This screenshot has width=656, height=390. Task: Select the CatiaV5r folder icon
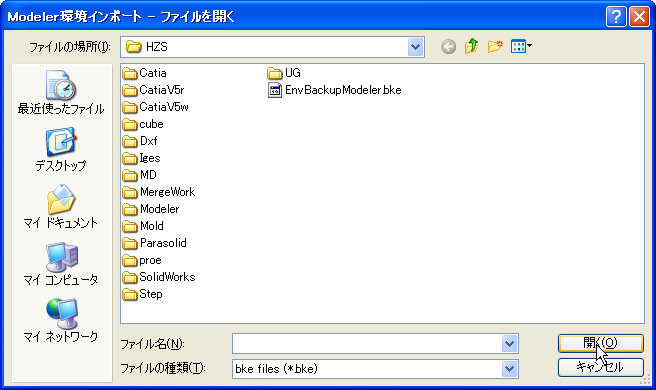pos(130,90)
